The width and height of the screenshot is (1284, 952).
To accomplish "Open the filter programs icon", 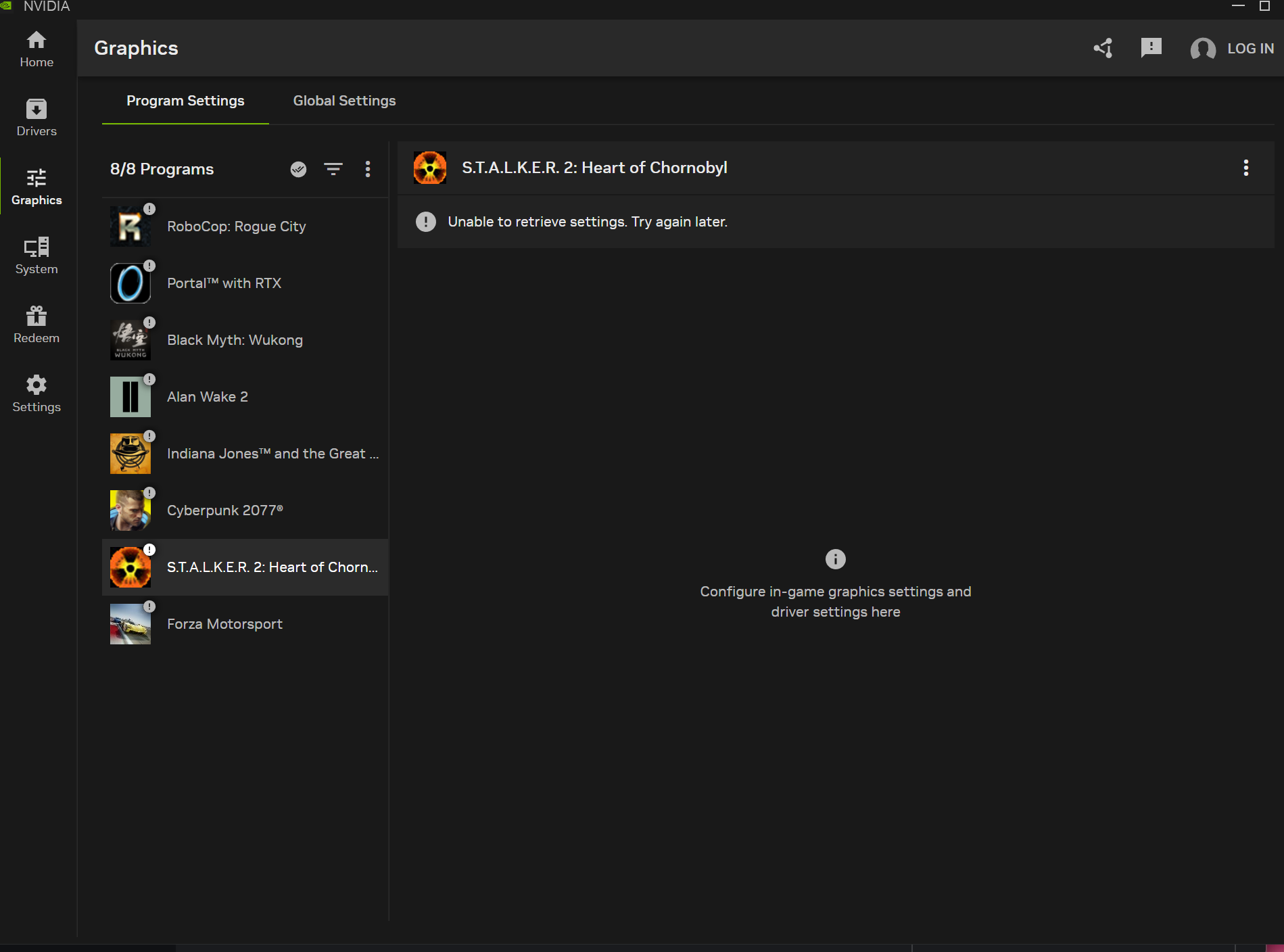I will click(333, 169).
